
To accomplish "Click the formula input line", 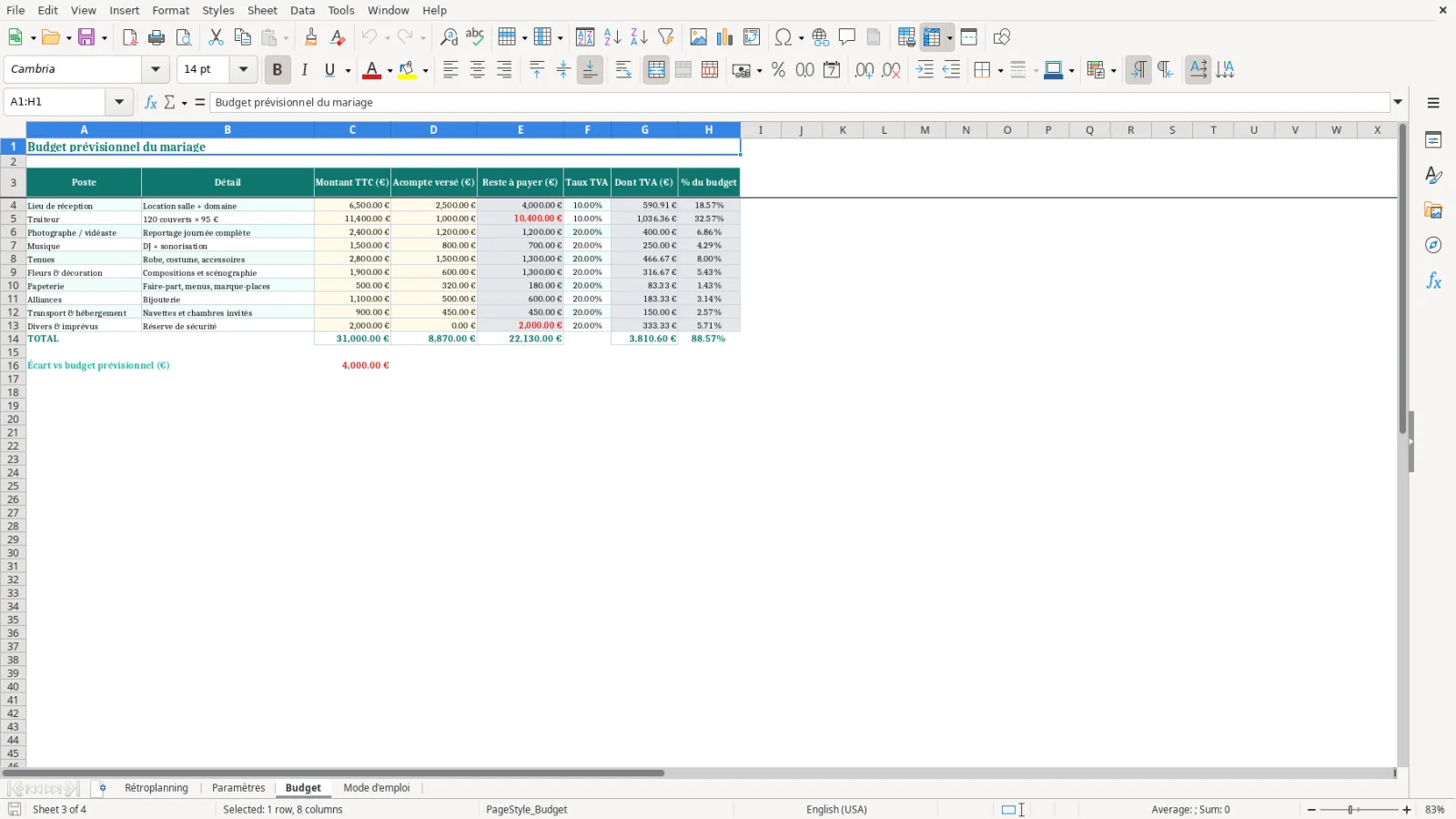I will coord(799,102).
